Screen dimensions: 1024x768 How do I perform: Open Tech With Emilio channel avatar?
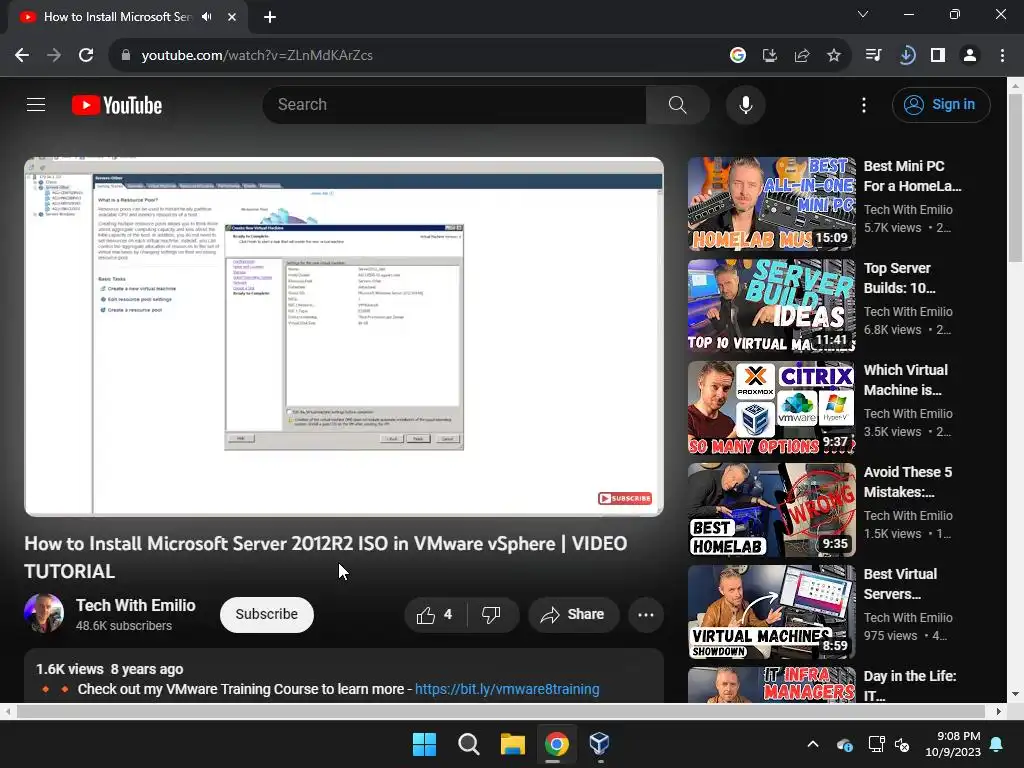44,613
